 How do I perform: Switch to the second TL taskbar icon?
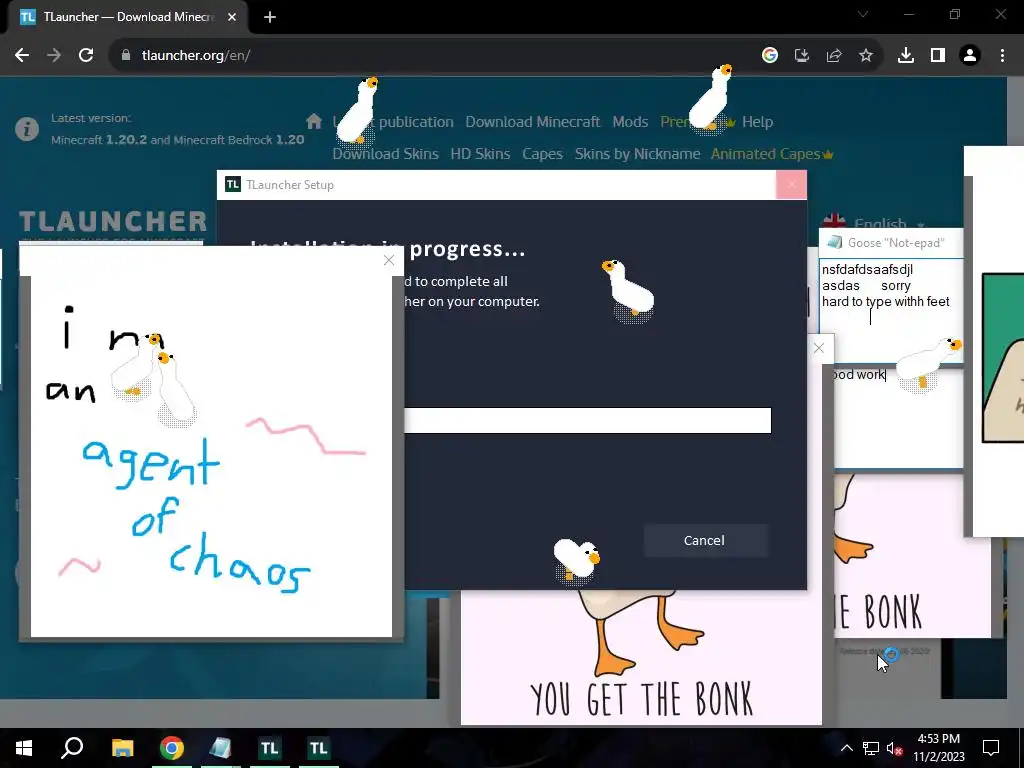pos(319,748)
